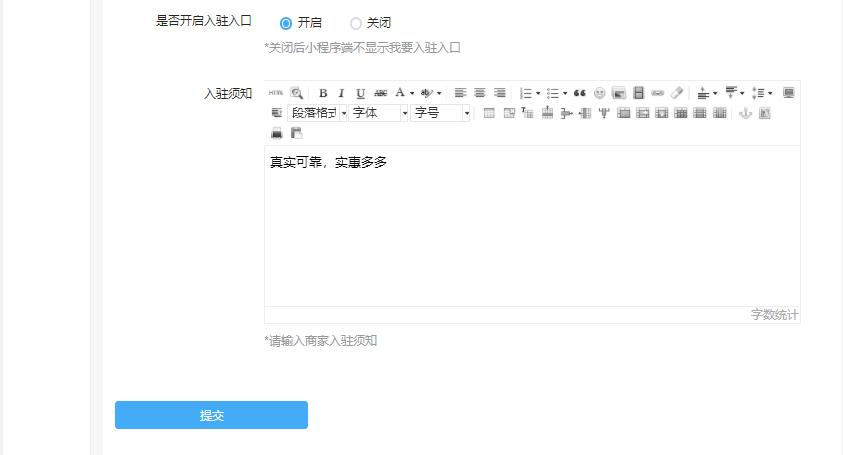Image resolution: width=843 pixels, height=455 pixels.
Task: Expand numbered list style options
Action: [538, 94]
